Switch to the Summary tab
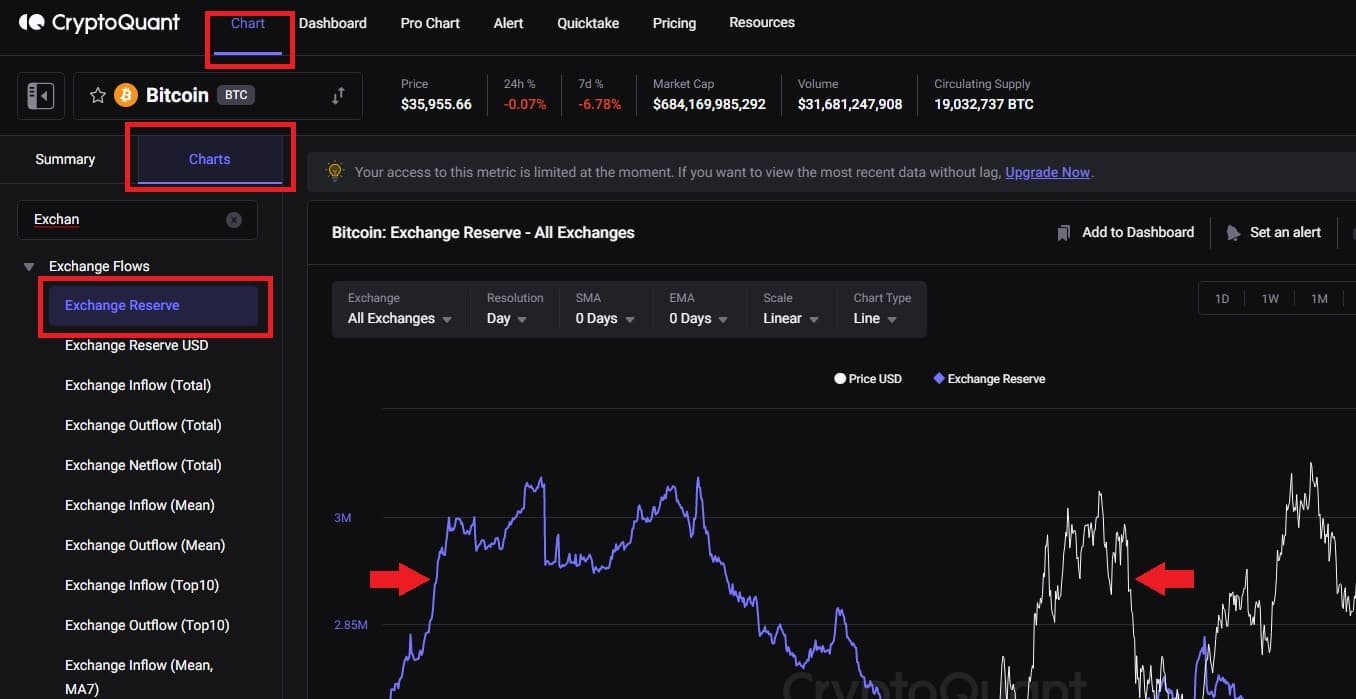1356x699 pixels. pyautogui.click(x=65, y=159)
